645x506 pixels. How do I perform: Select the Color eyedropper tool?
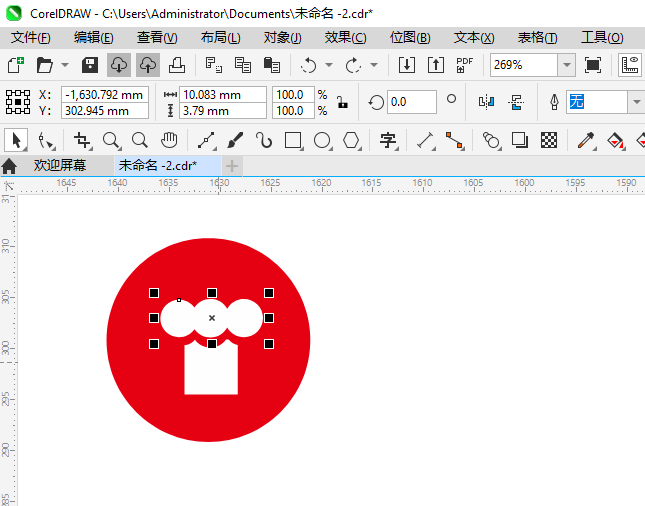point(586,141)
